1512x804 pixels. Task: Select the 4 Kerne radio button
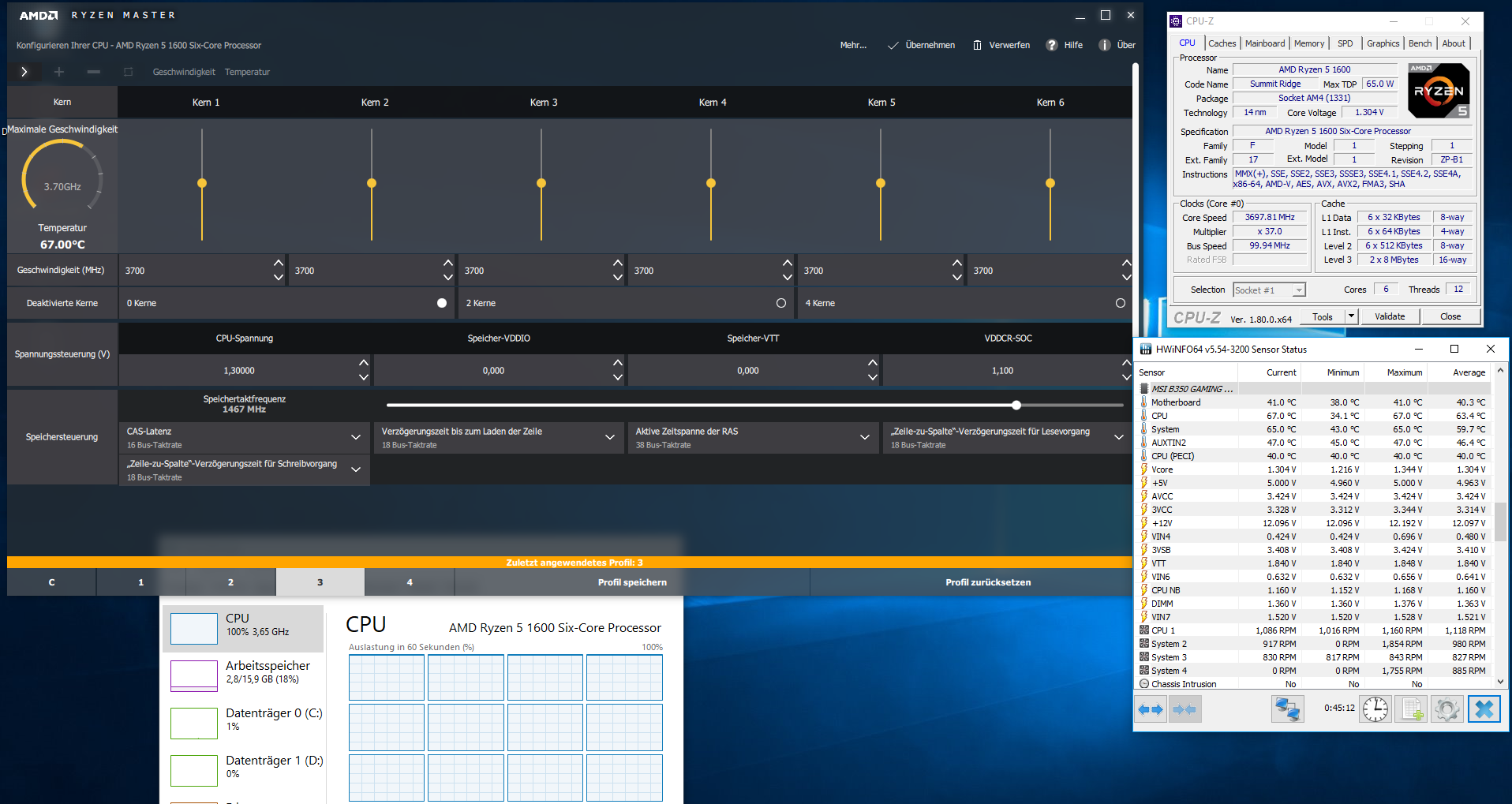coord(1121,303)
